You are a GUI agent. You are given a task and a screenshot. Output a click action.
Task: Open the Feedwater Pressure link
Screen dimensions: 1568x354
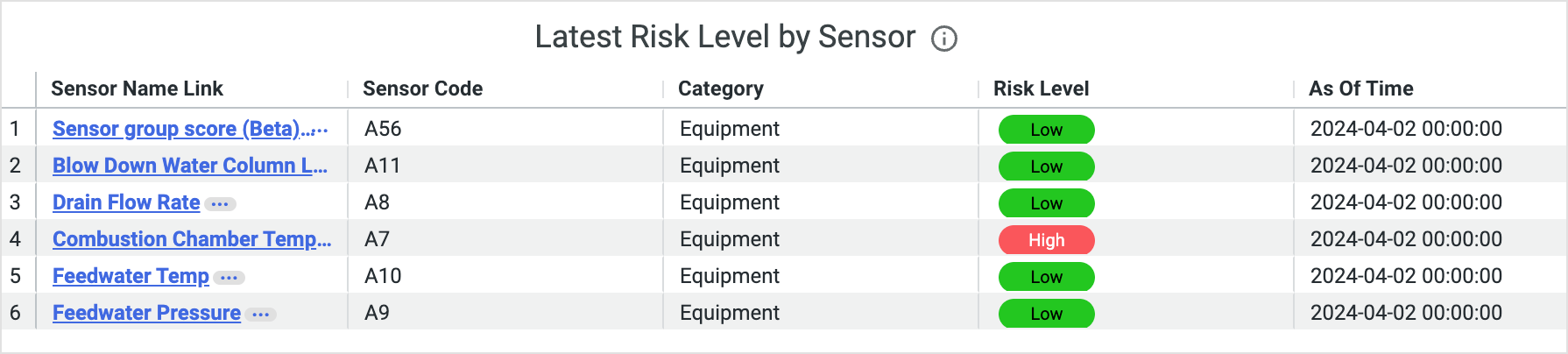tap(146, 313)
